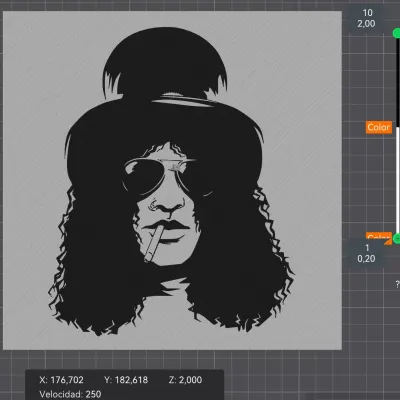Click the top layer label showing 10 and 2,00
This screenshot has width=400, height=400.
(366, 18)
